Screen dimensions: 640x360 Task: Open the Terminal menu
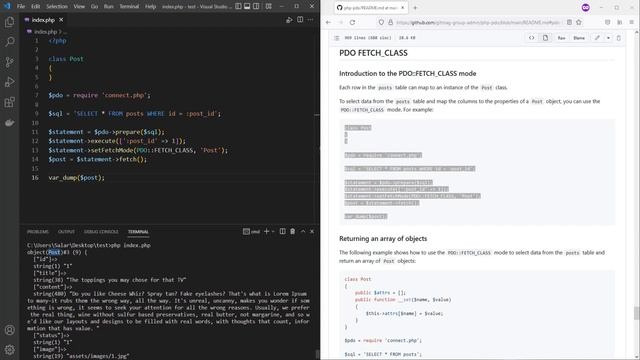point(129,6)
